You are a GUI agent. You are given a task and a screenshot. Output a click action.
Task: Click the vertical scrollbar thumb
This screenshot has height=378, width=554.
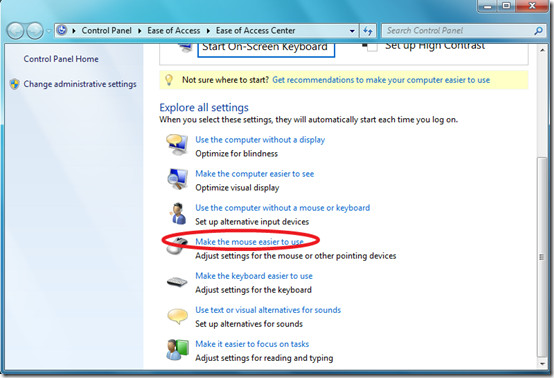tap(542, 257)
